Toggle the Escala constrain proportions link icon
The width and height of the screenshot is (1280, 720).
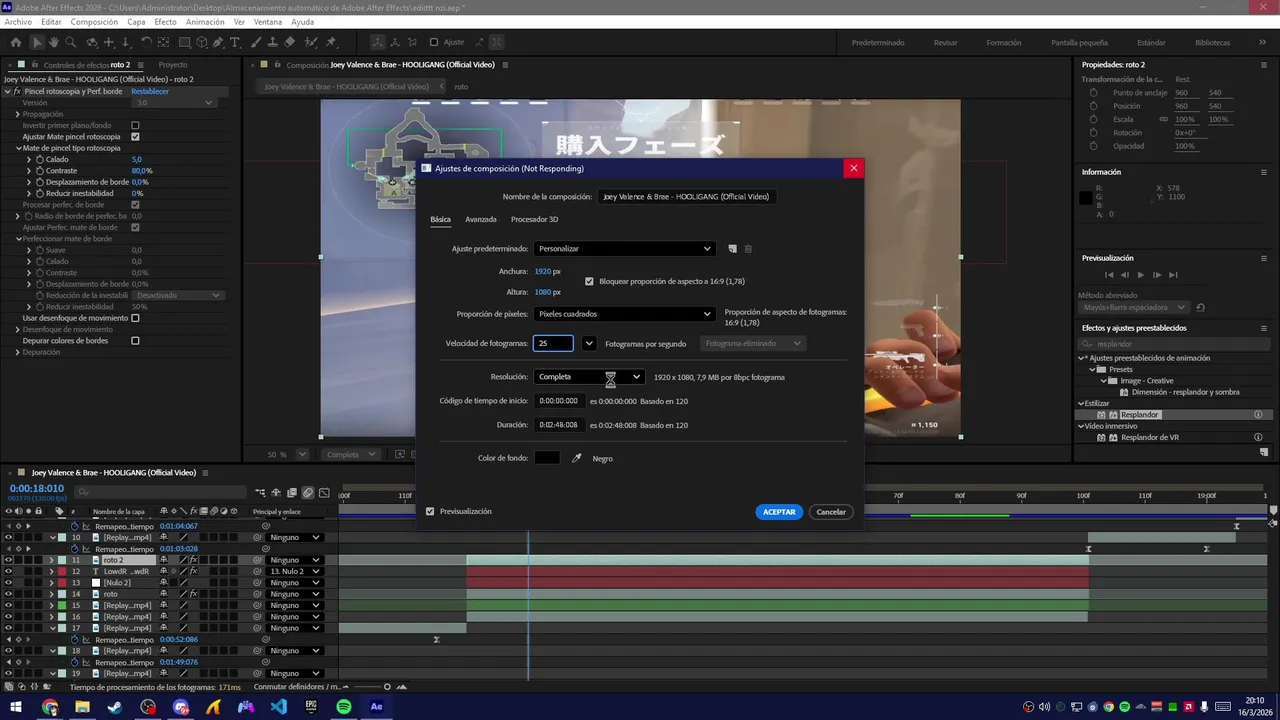coord(1163,119)
